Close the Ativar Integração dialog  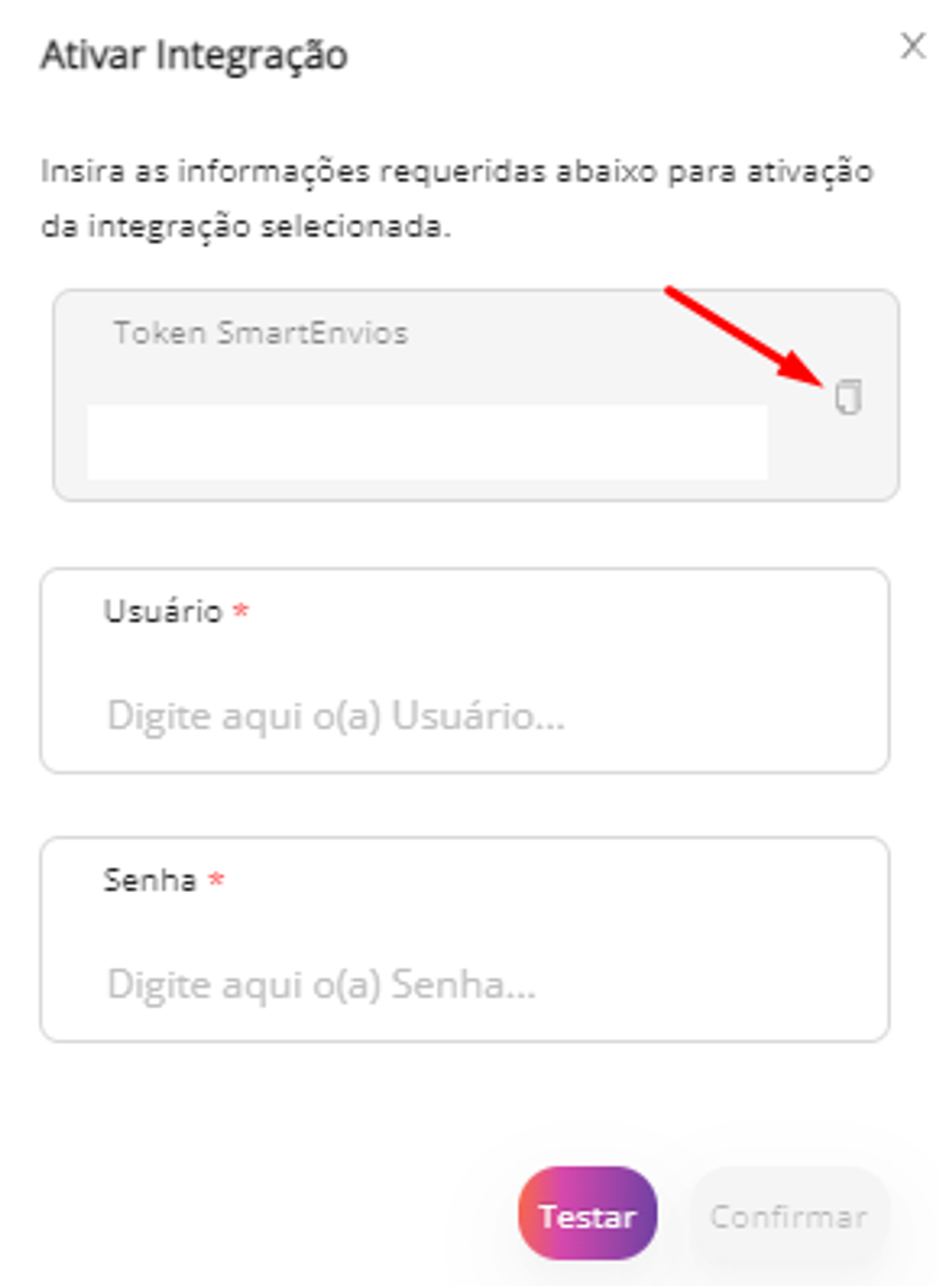point(913,46)
